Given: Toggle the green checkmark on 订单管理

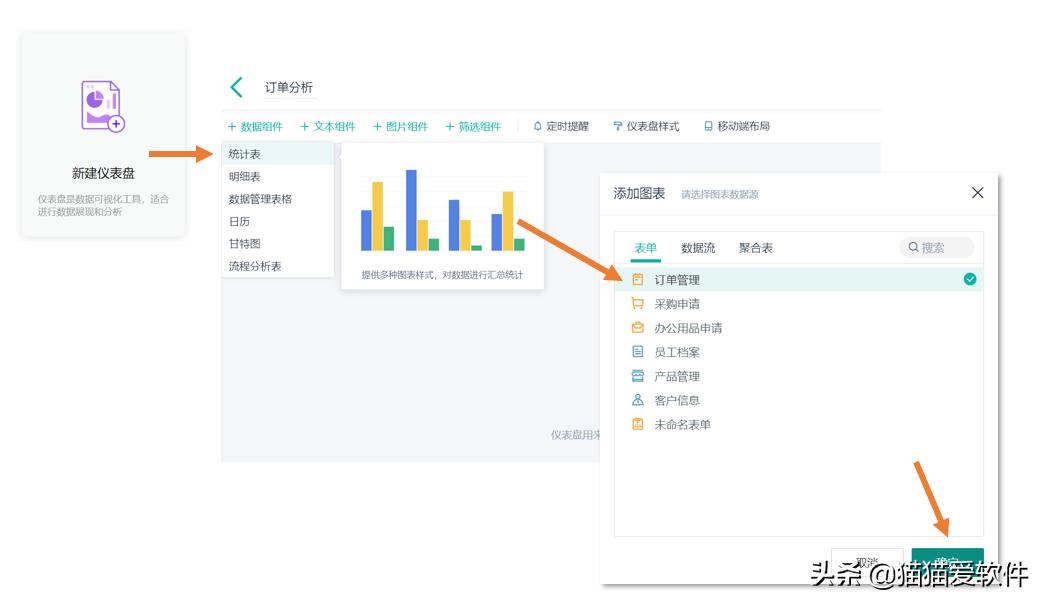Looking at the screenshot, I should click(968, 280).
